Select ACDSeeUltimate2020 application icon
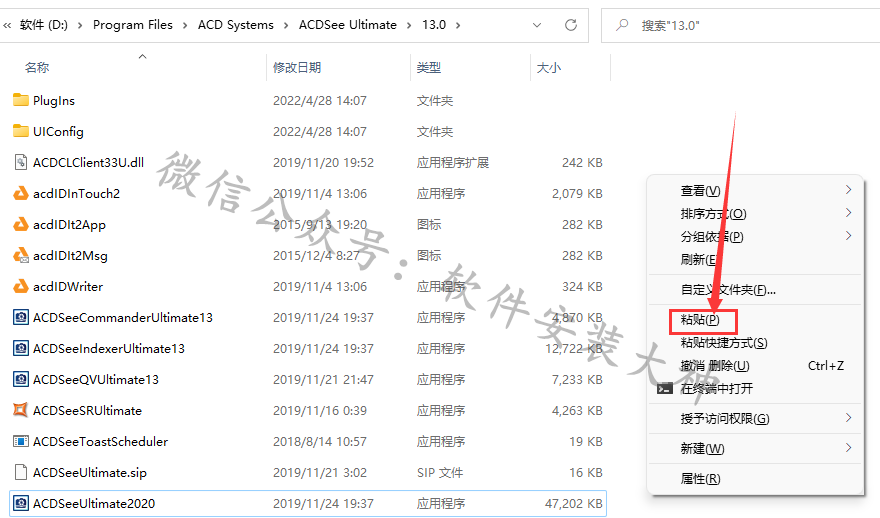This screenshot has width=880, height=518. click(21, 503)
